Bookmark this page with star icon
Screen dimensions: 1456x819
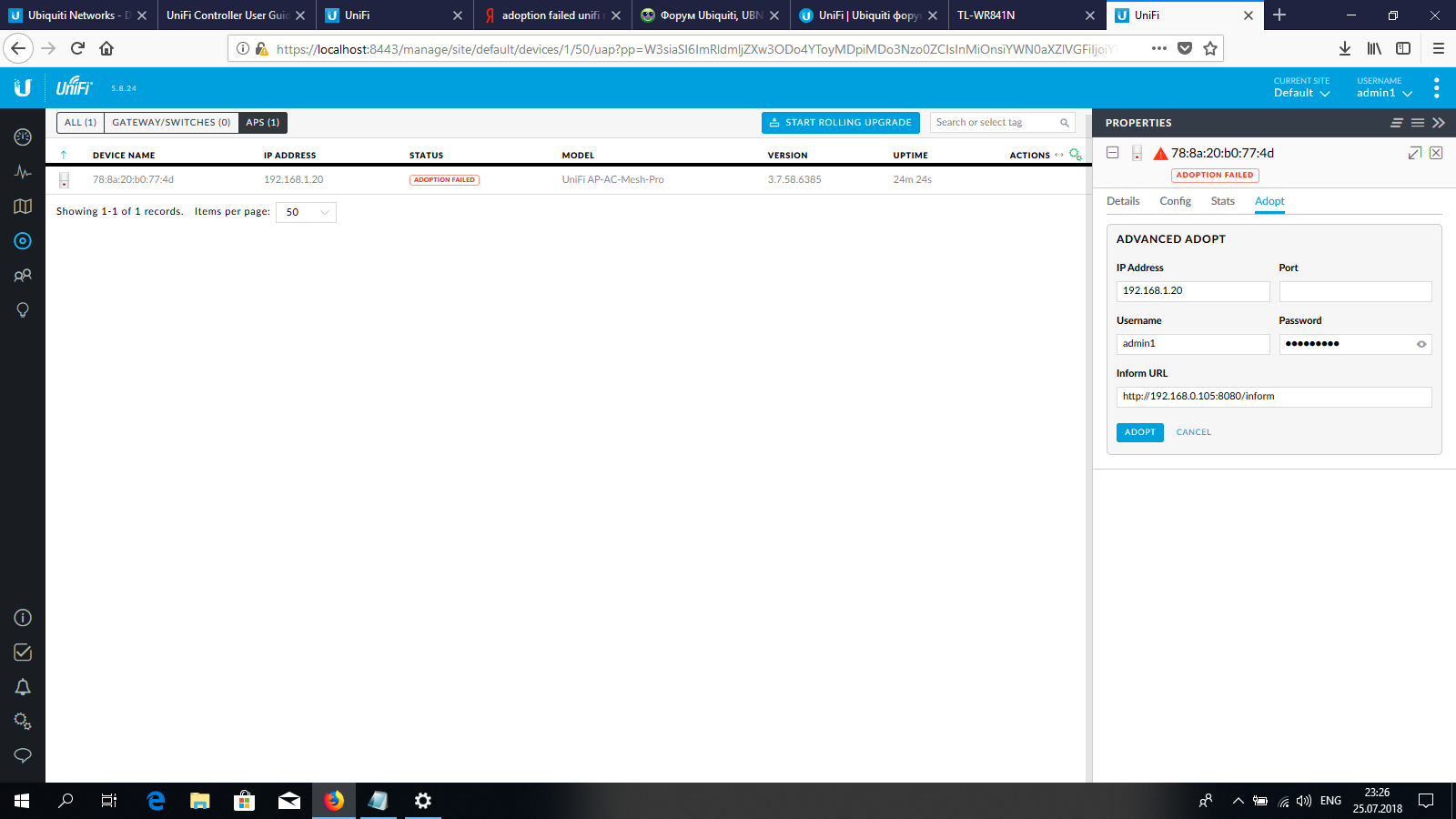pos(1210,48)
